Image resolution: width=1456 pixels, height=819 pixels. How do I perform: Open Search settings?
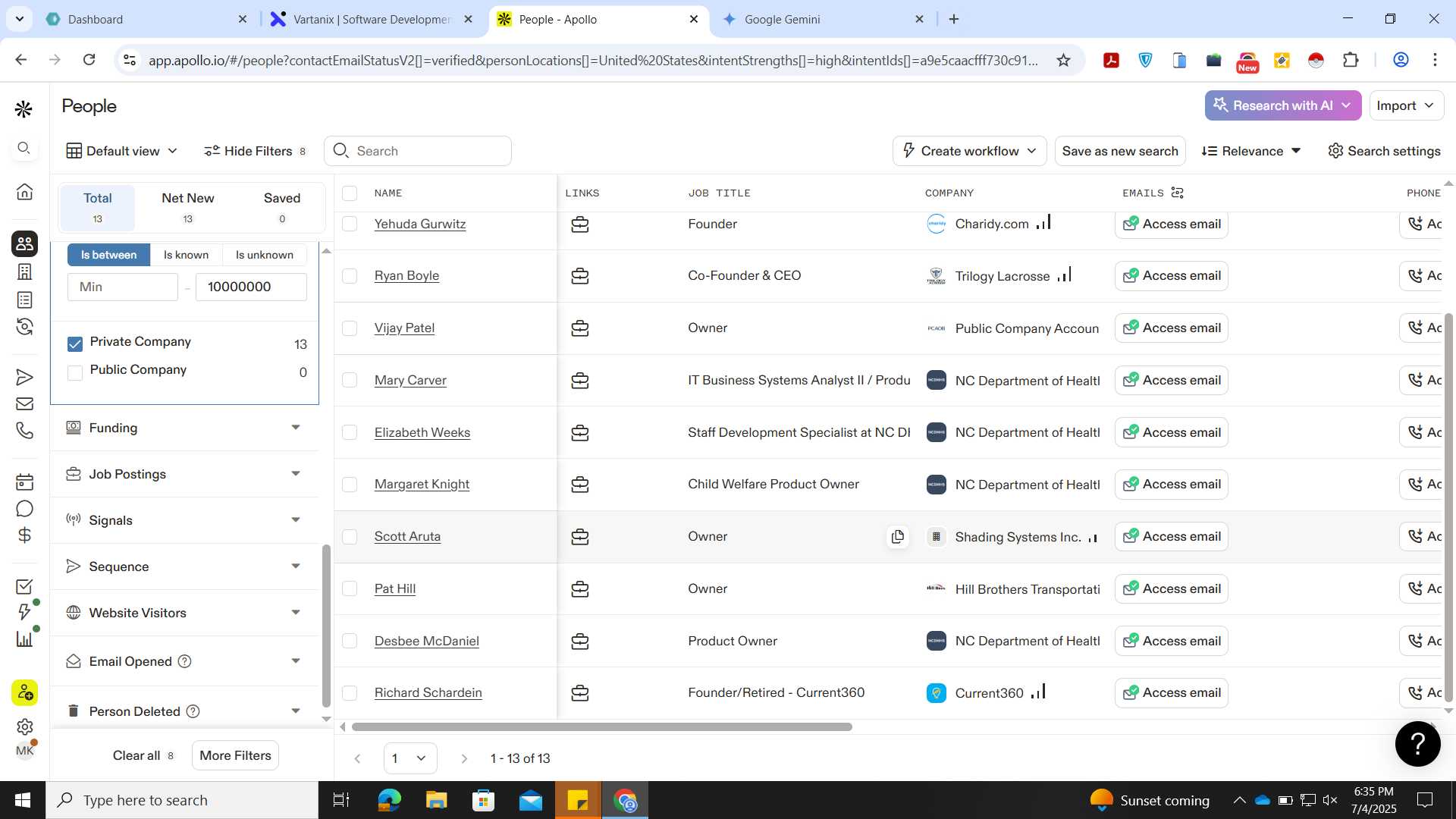(1384, 151)
